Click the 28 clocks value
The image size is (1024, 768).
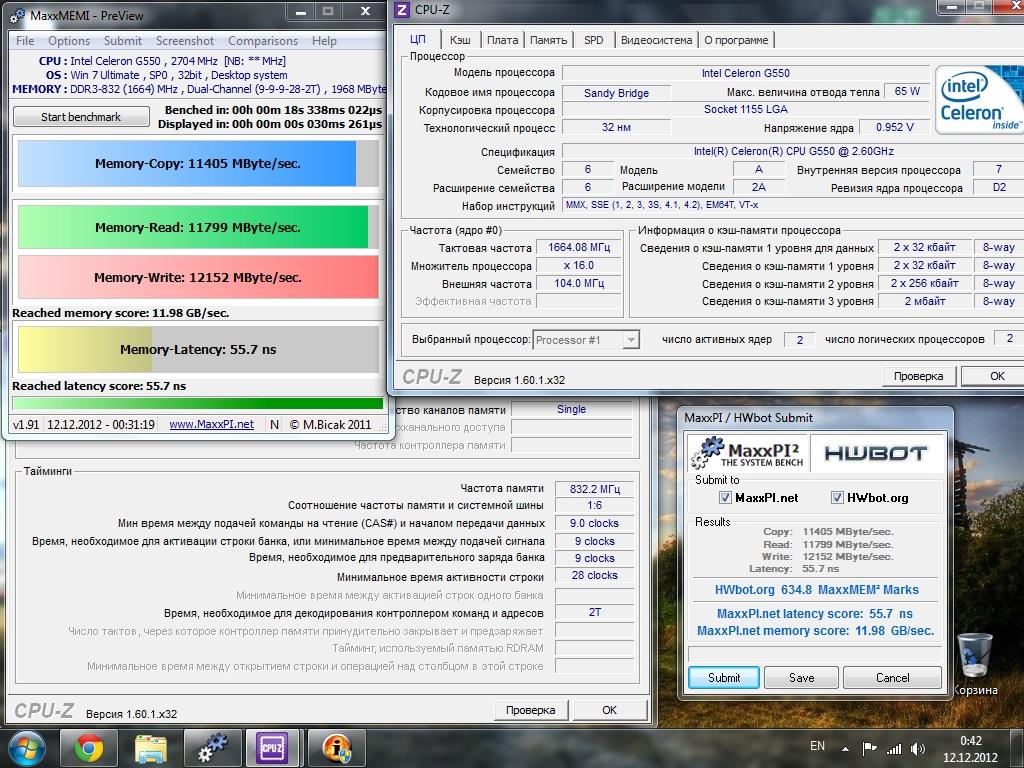pos(594,575)
